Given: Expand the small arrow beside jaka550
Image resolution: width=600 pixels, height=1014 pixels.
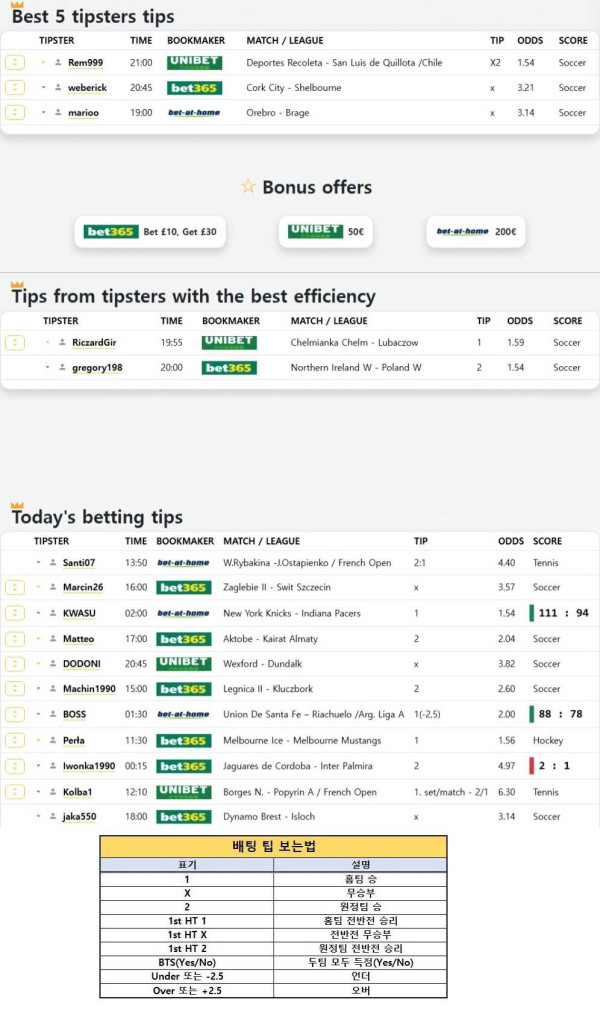Looking at the screenshot, I should (x=39, y=817).
